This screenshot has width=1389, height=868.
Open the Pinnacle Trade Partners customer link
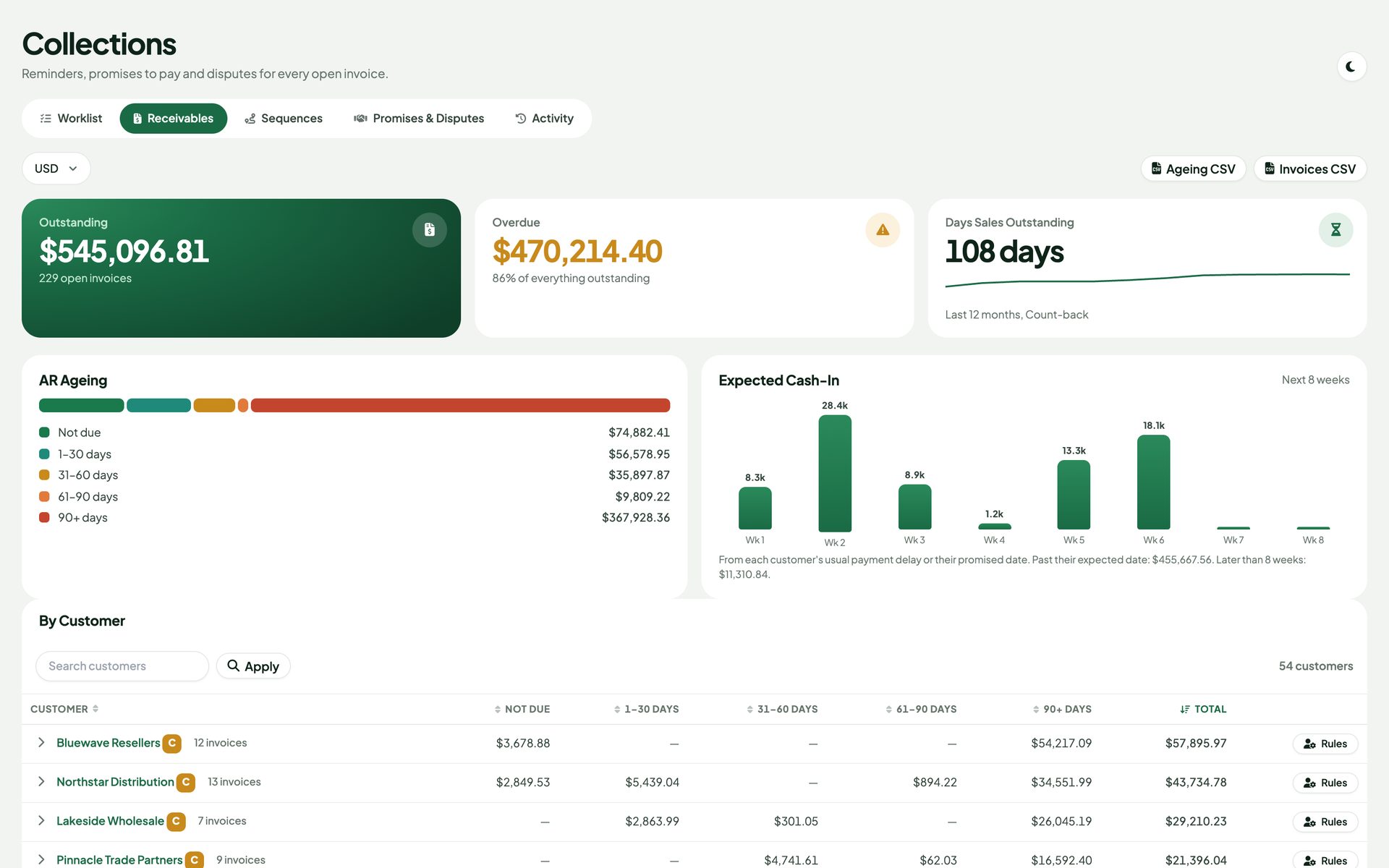click(119, 860)
